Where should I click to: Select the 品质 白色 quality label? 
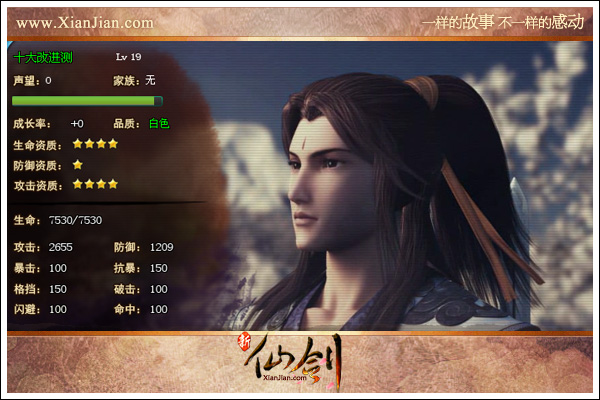(141, 124)
